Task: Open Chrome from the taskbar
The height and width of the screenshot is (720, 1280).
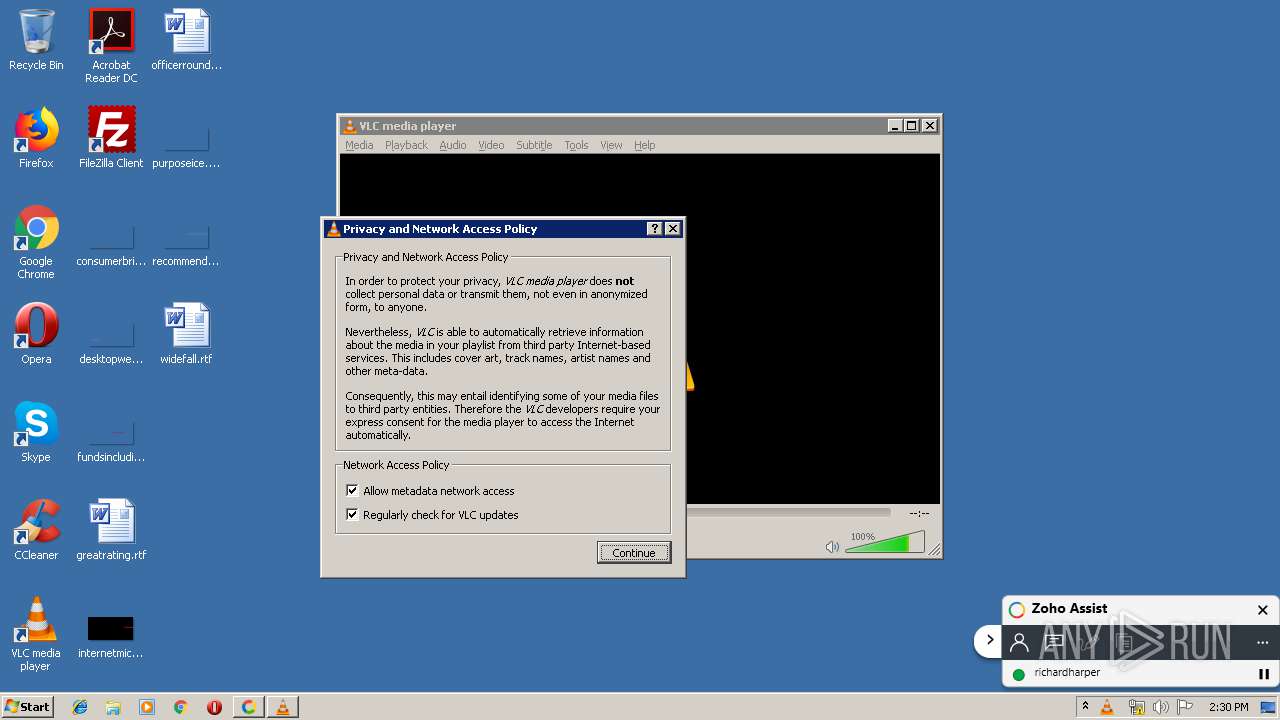Action: click(x=180, y=707)
